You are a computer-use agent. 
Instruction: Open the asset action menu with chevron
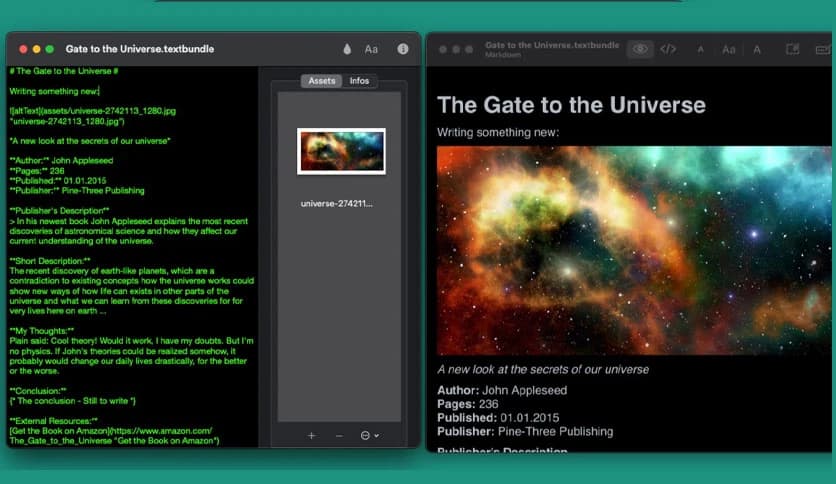tap(369, 435)
